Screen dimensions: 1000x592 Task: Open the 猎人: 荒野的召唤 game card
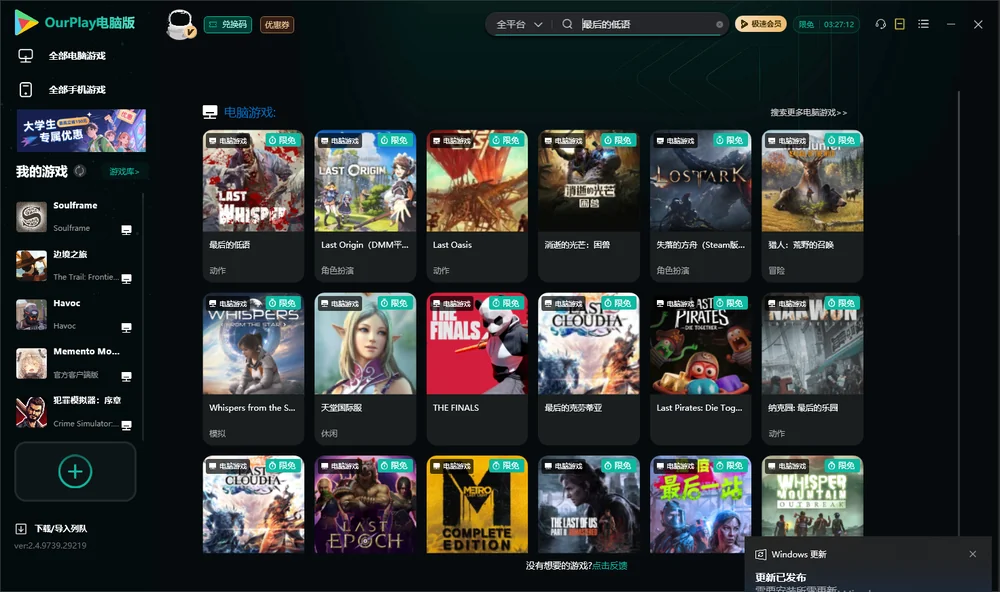tap(812, 206)
